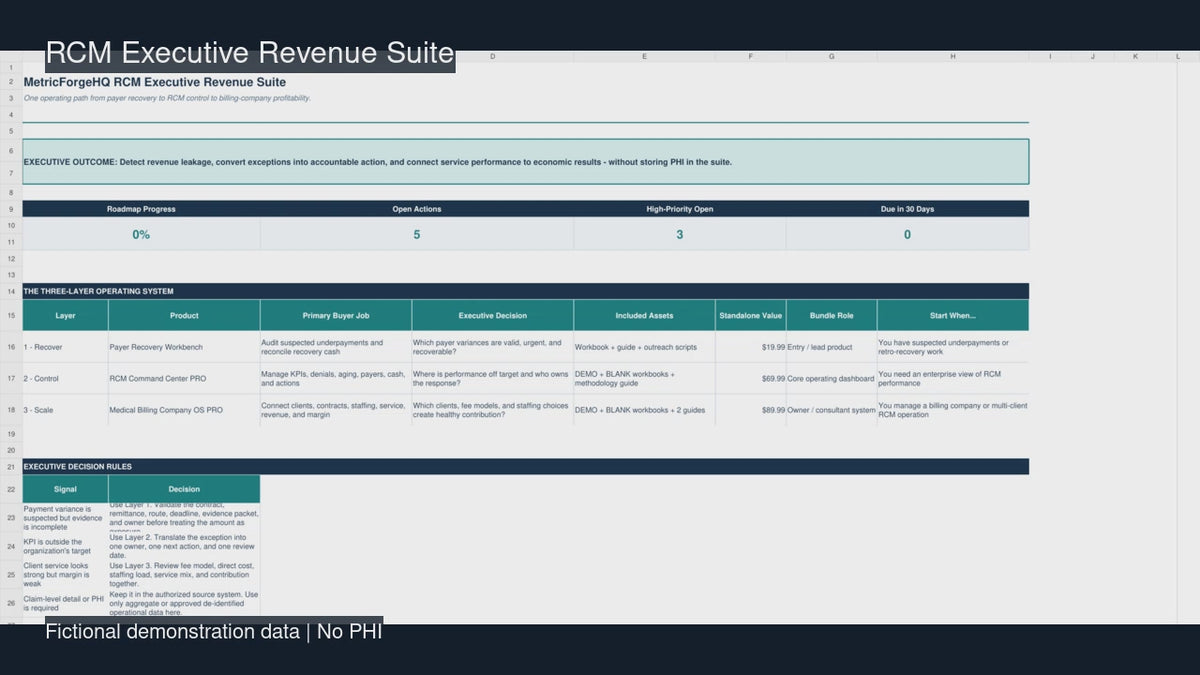
Task: Click the 'Start When...' header cell
Action: 952,315
